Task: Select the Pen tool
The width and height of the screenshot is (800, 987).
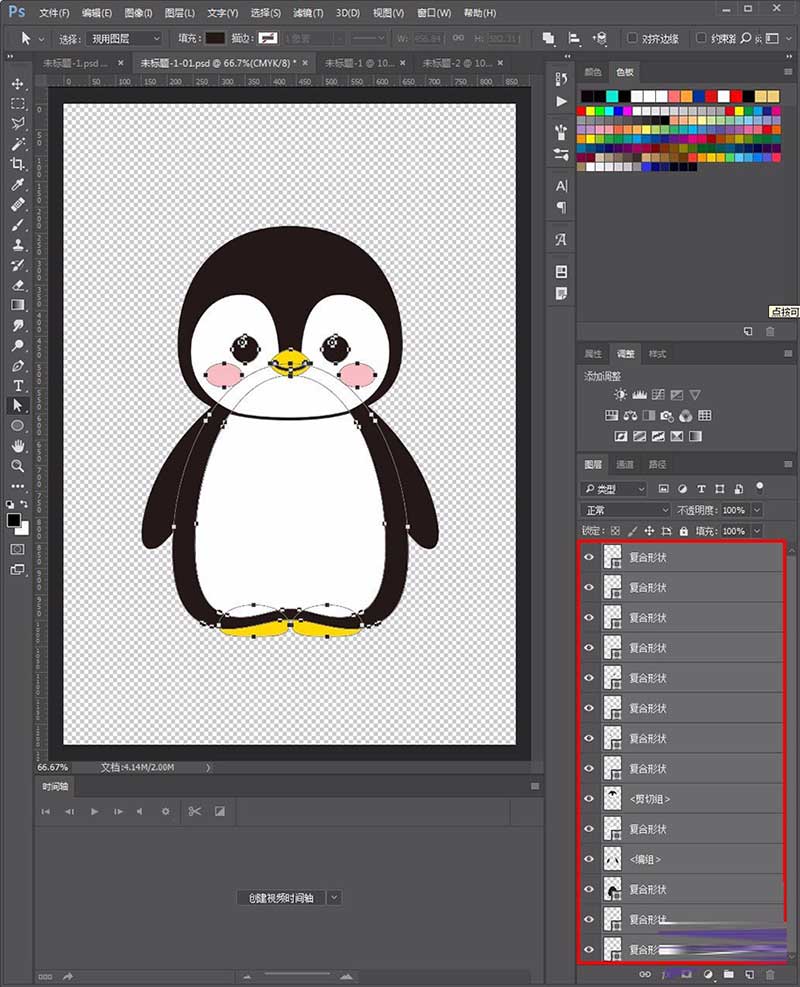Action: (18, 366)
